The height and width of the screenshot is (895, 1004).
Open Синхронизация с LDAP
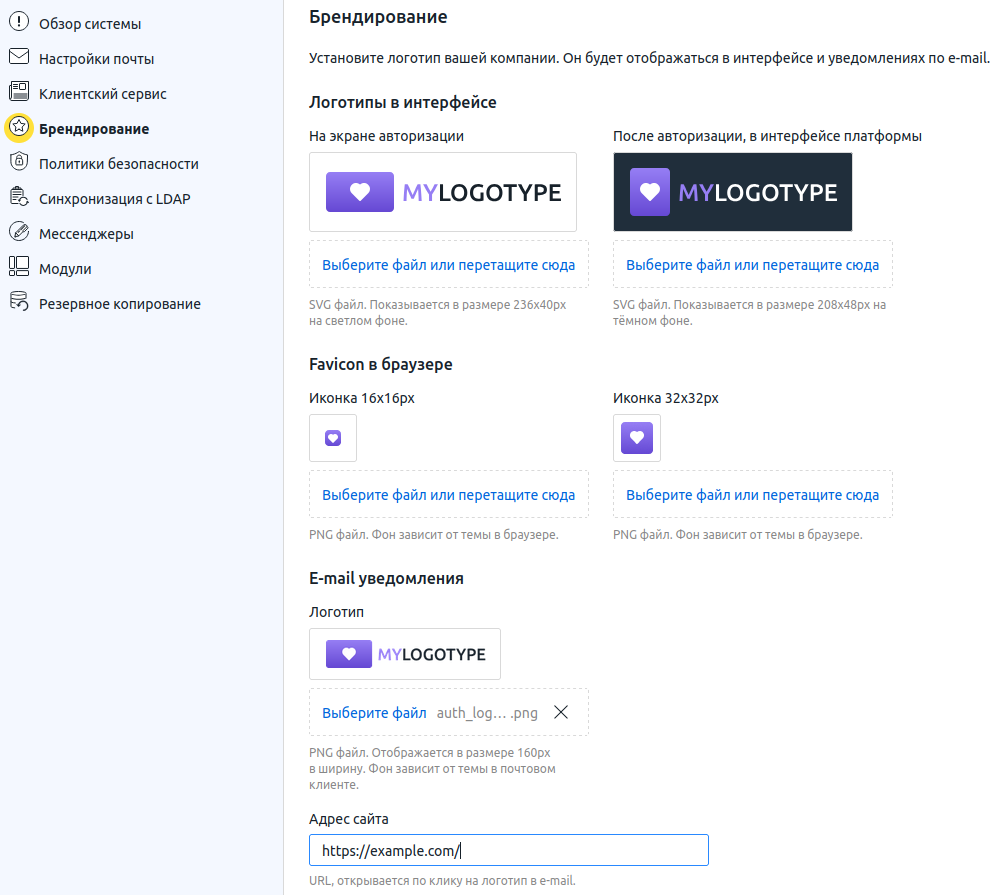(115, 199)
